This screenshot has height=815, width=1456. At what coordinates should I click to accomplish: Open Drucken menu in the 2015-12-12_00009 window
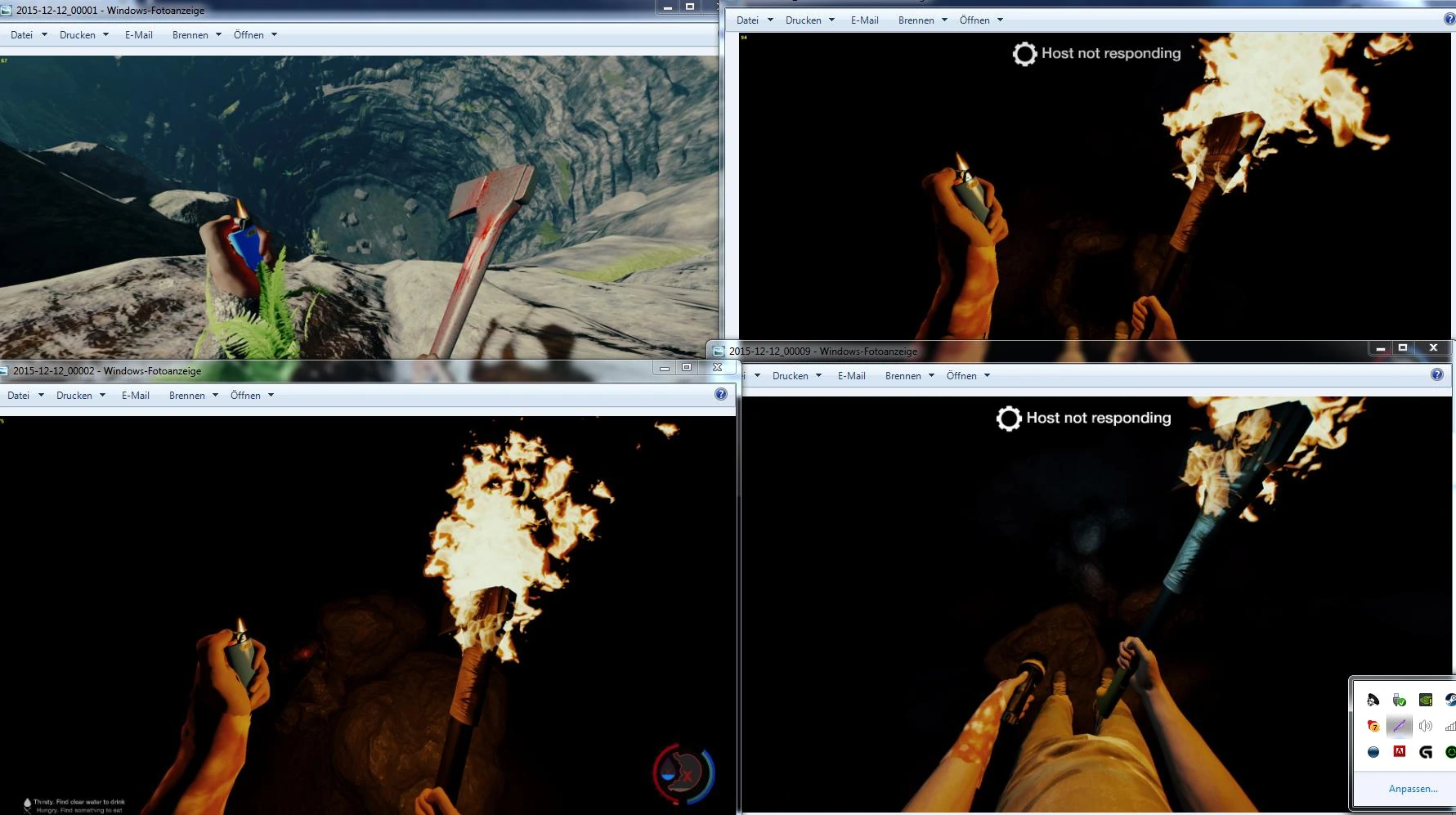(797, 376)
